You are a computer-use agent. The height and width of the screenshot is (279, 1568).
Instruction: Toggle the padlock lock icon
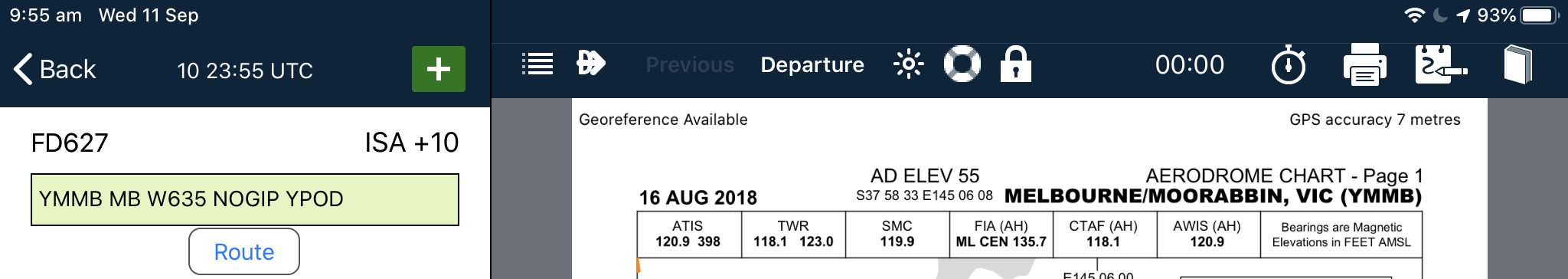pyautogui.click(x=1016, y=64)
